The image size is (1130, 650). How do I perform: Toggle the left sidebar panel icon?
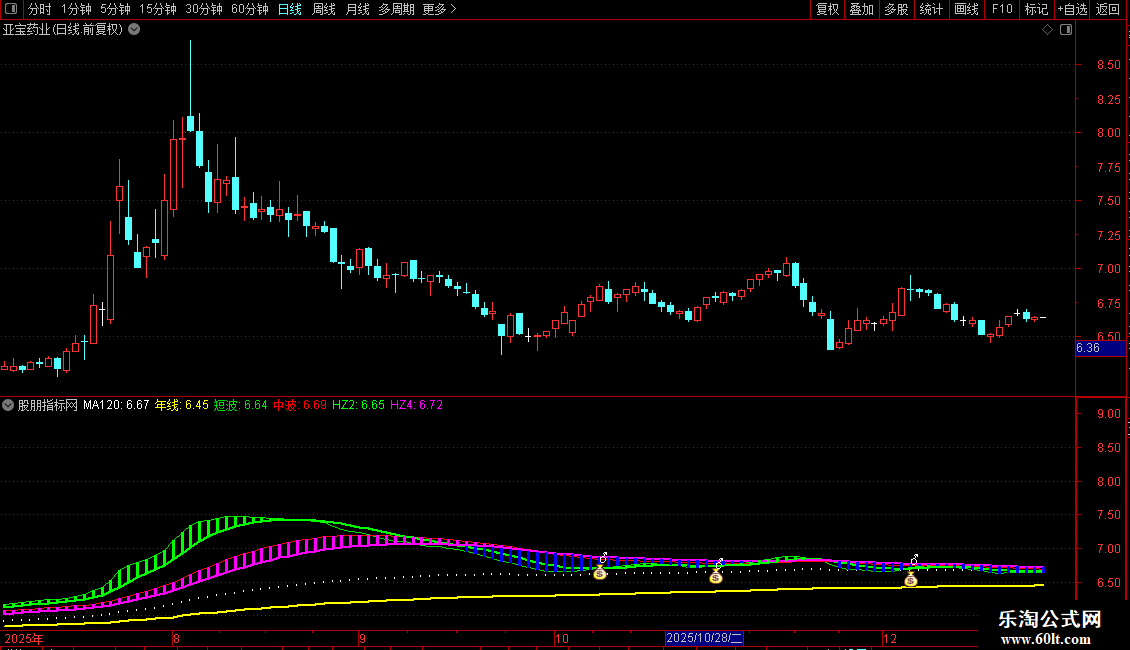pyautogui.click(x=11, y=9)
